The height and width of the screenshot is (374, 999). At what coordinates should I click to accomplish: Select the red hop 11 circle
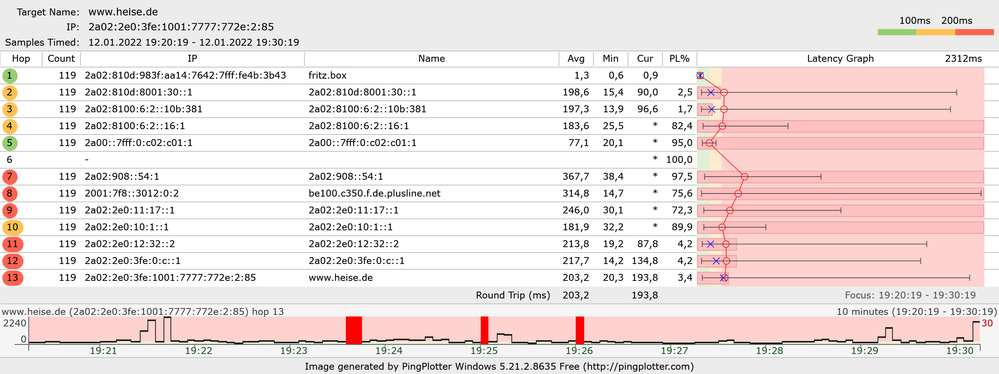pyautogui.click(x=12, y=244)
